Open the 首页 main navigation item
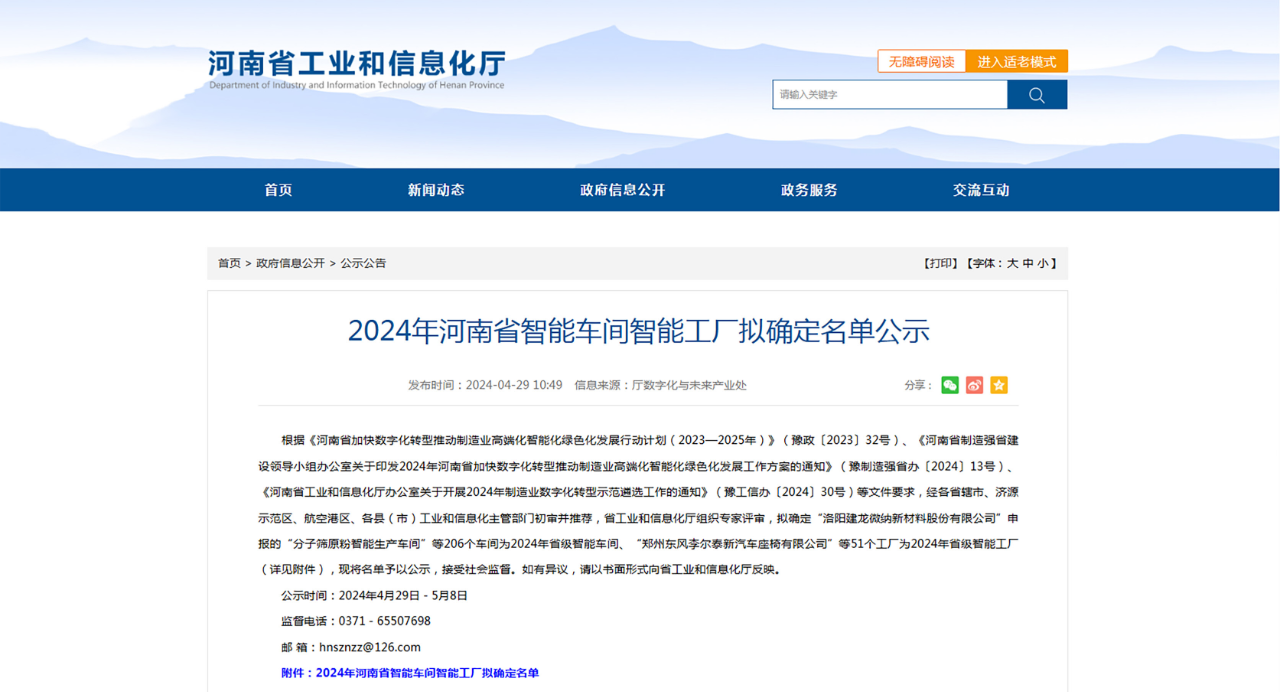This screenshot has height=692, width=1280. [x=278, y=190]
